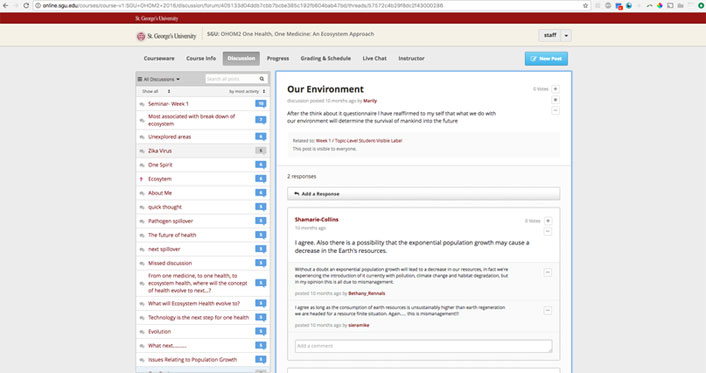Open the Course Info tab
706x373 pixels.
coord(201,59)
